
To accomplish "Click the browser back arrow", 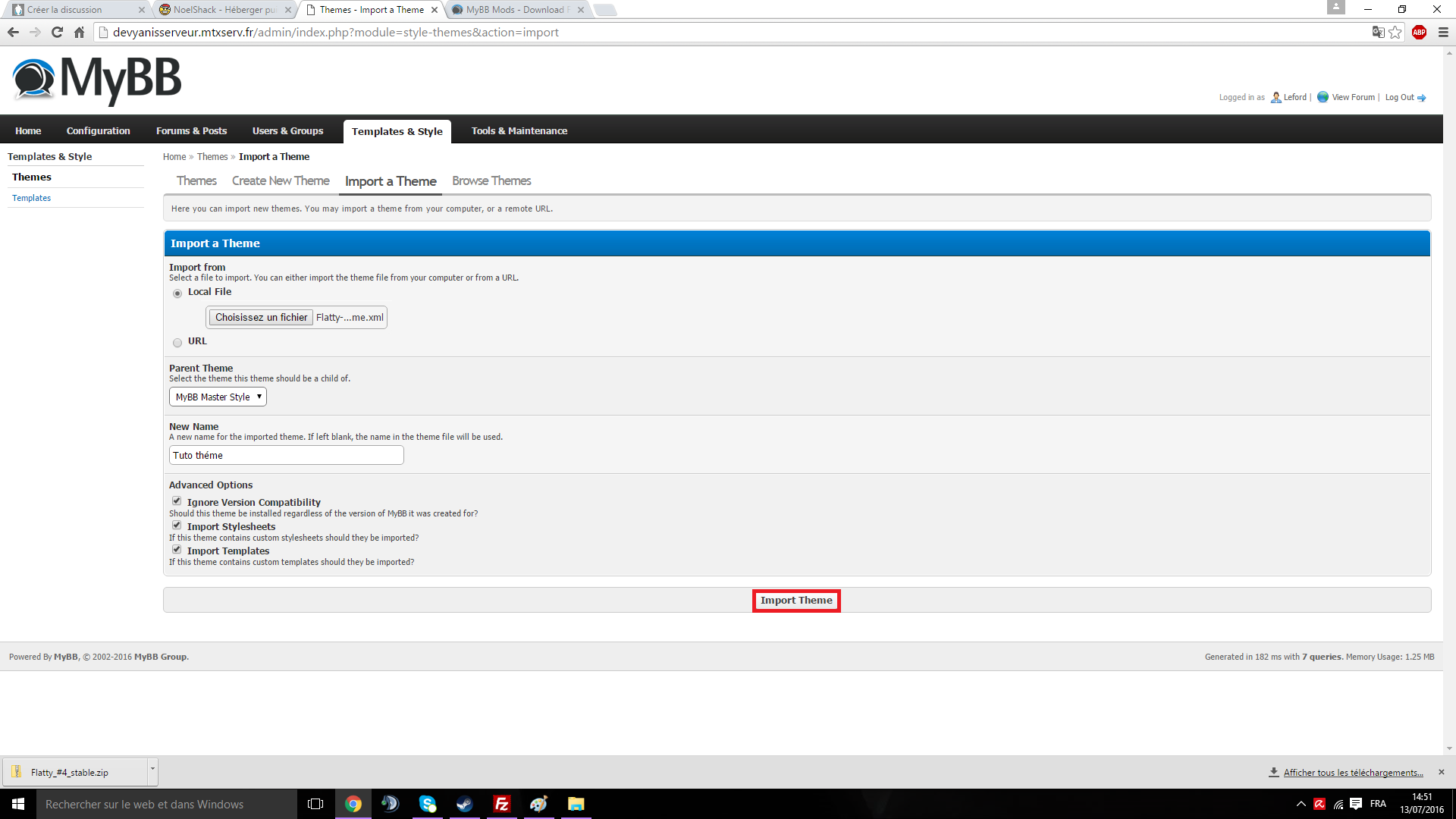I will click(x=13, y=32).
